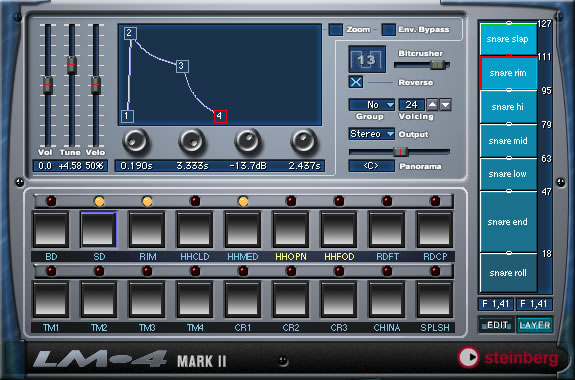Decrease Voicing with the down arrow
Viewport: 575px width, 380px height.
[446, 105]
